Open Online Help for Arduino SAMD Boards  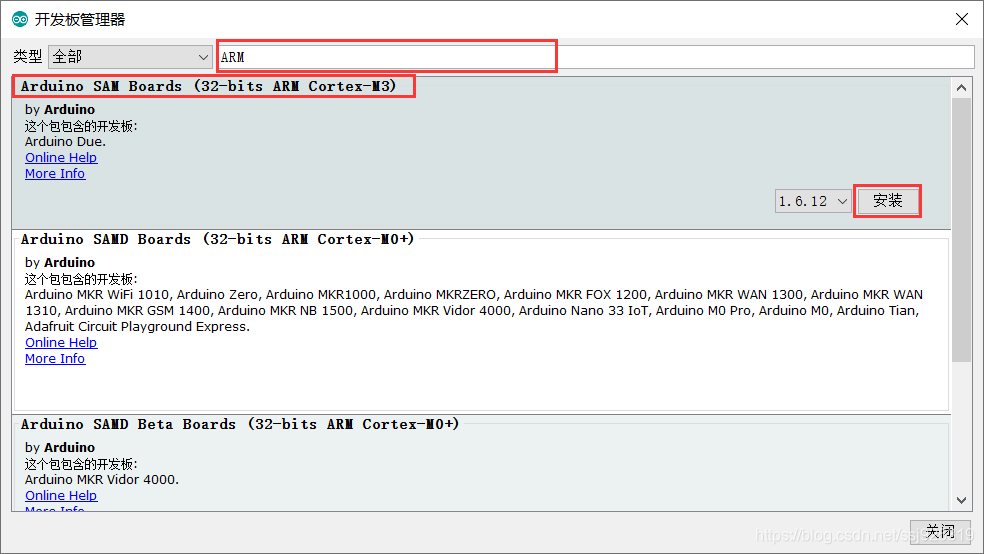61,343
